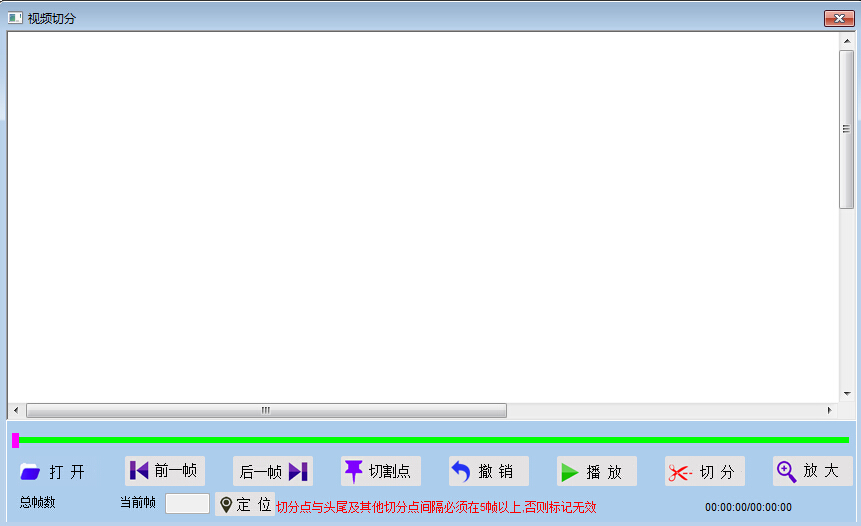861x526 pixels.
Task: Click the scroll right arrow of preview
Action: (830, 410)
